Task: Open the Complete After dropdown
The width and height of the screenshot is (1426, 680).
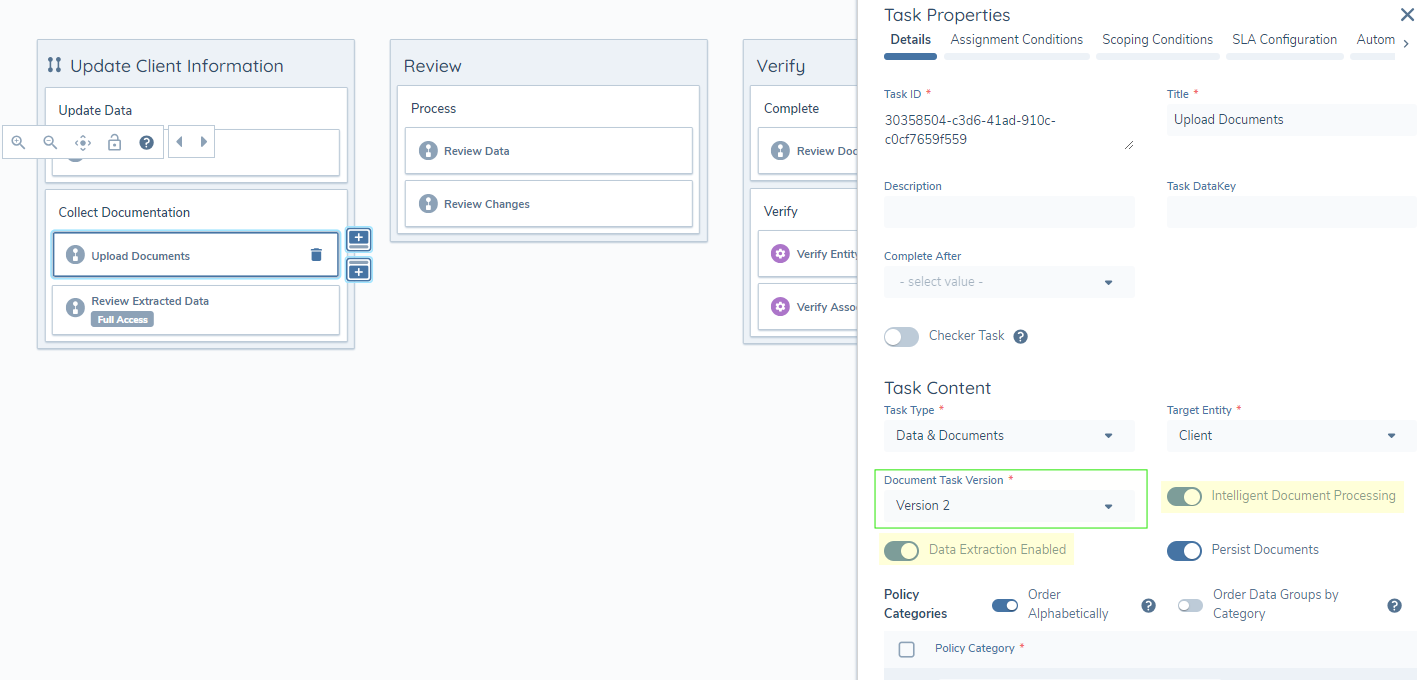Action: [1008, 281]
